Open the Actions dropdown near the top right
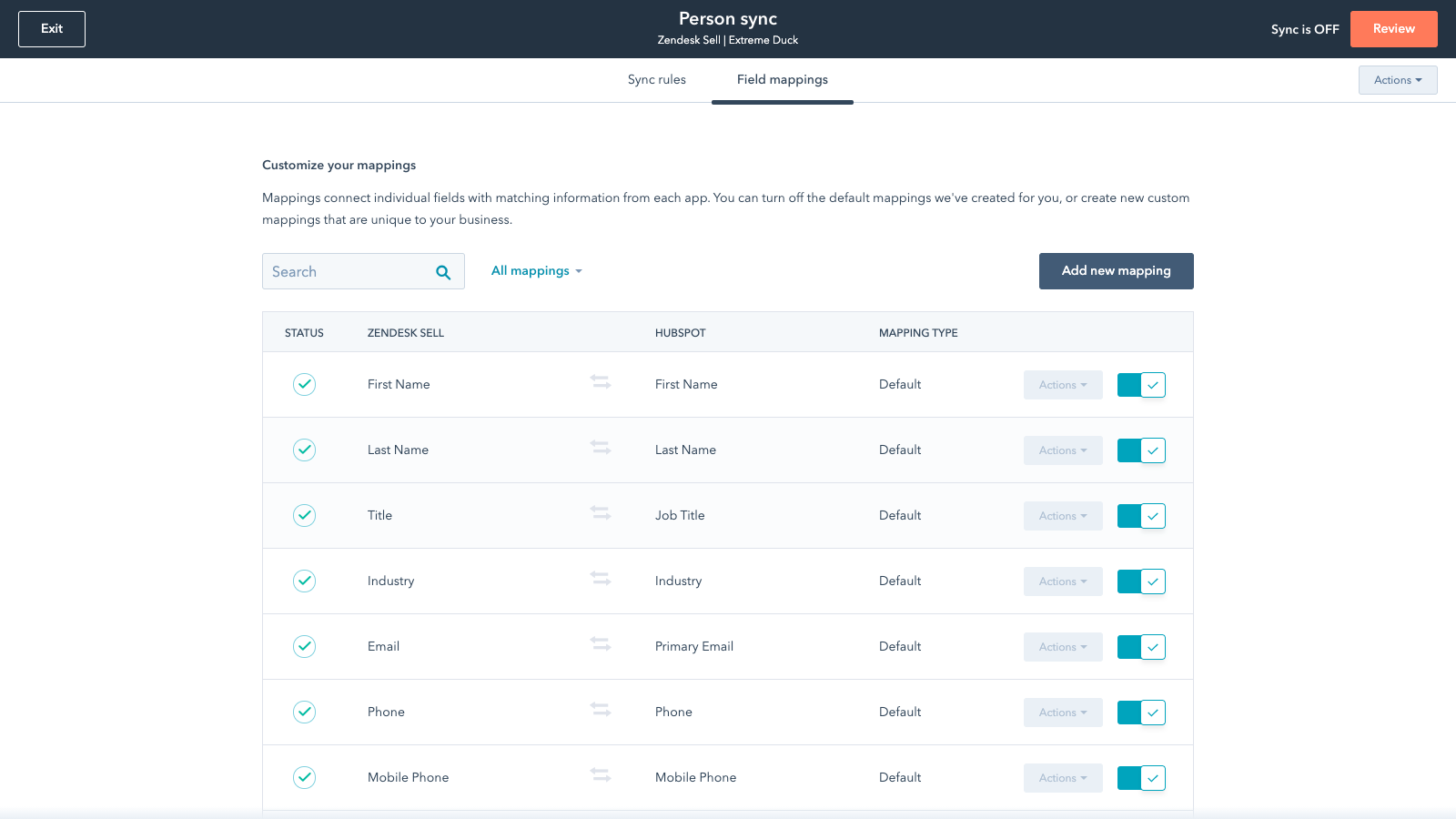The image size is (1456, 819). tap(1397, 80)
